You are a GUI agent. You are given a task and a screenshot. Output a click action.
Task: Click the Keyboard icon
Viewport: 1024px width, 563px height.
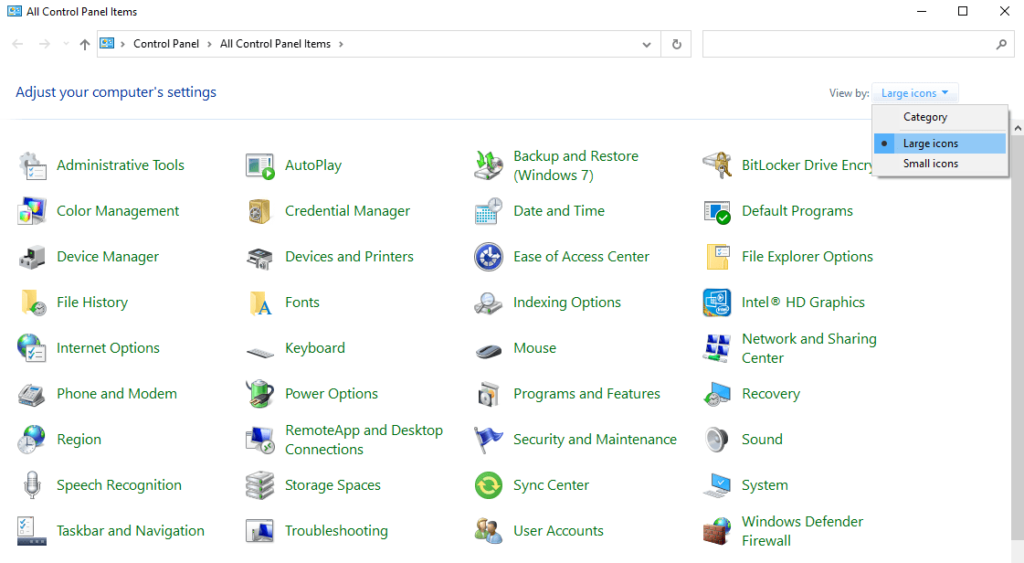[260, 353]
